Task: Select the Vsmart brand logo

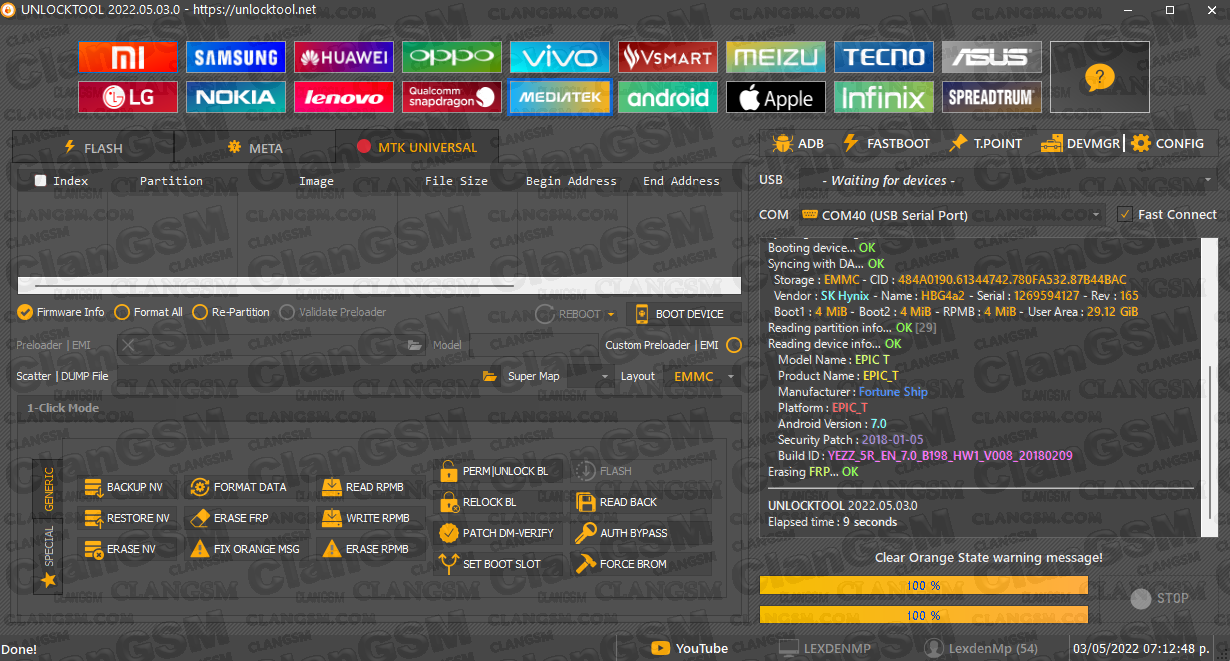Action: [668, 57]
